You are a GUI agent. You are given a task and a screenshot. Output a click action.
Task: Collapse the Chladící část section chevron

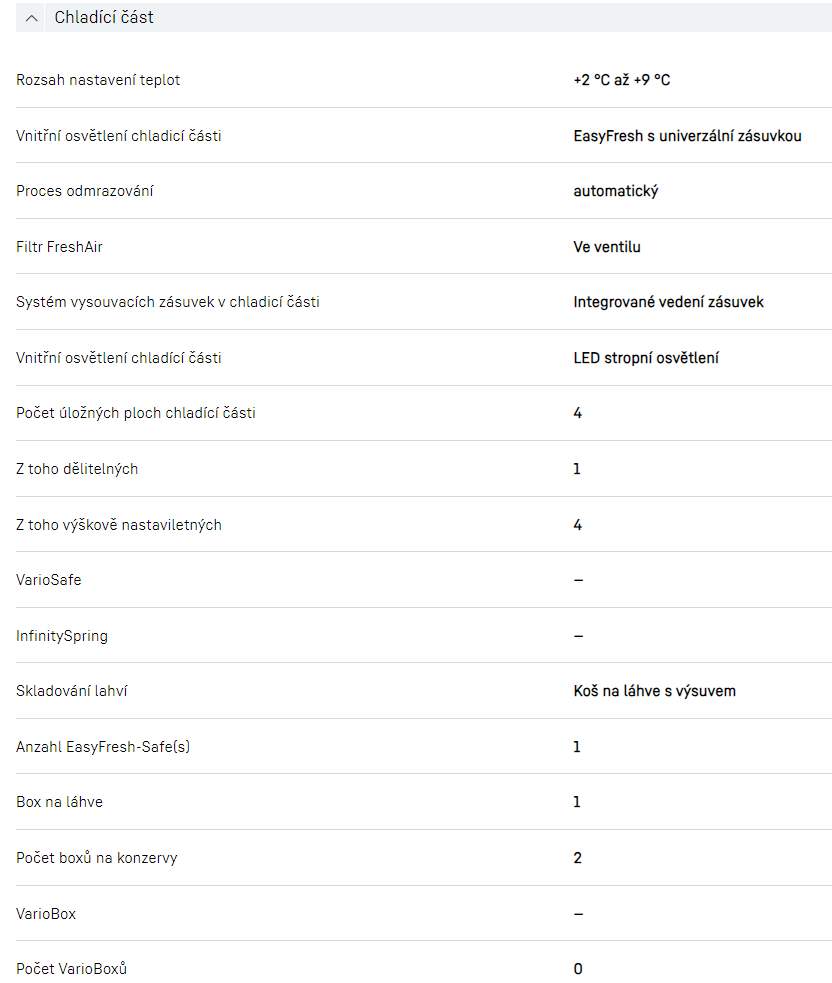(32, 18)
